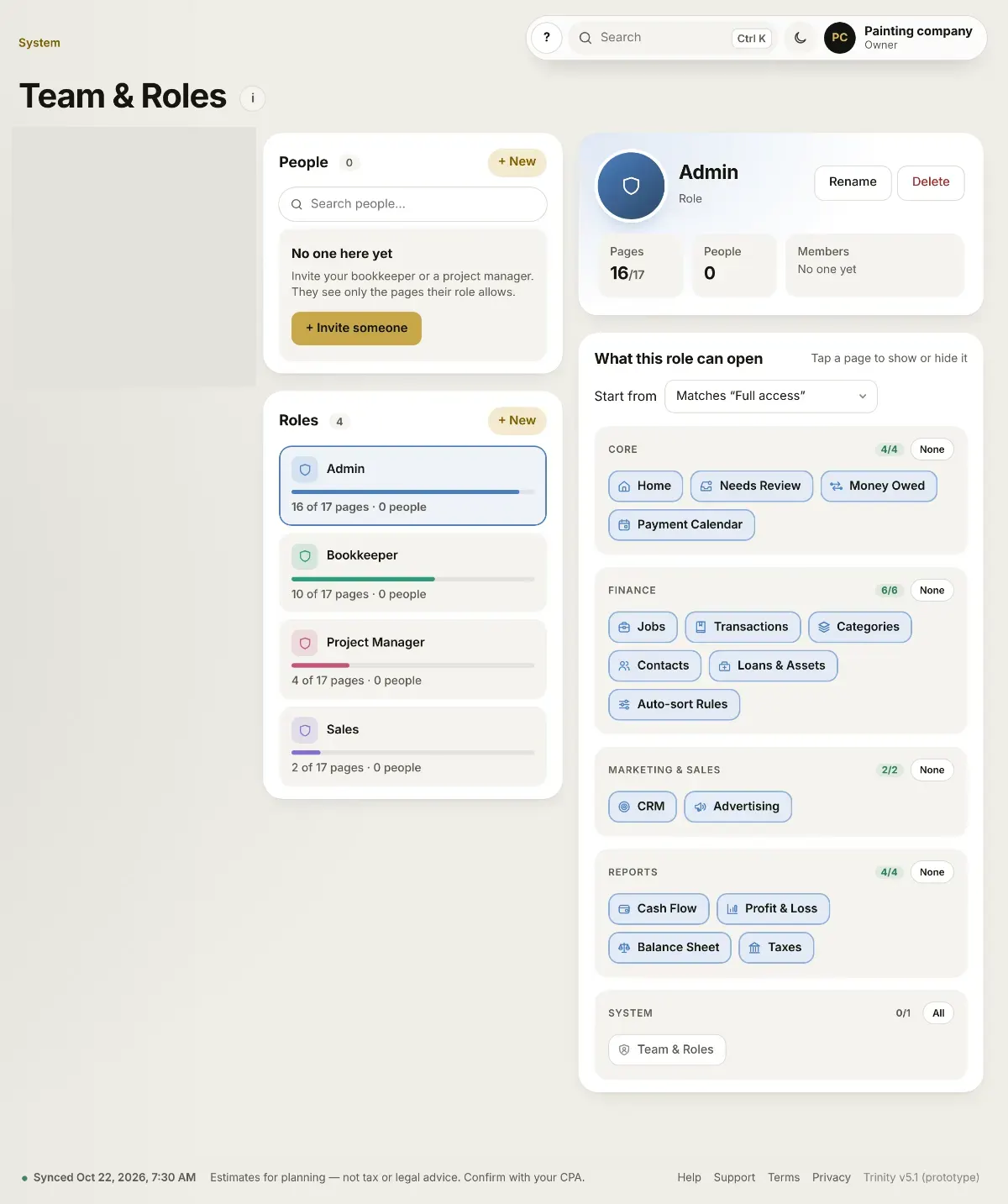Toggle the Transactions page chip

[x=743, y=627]
